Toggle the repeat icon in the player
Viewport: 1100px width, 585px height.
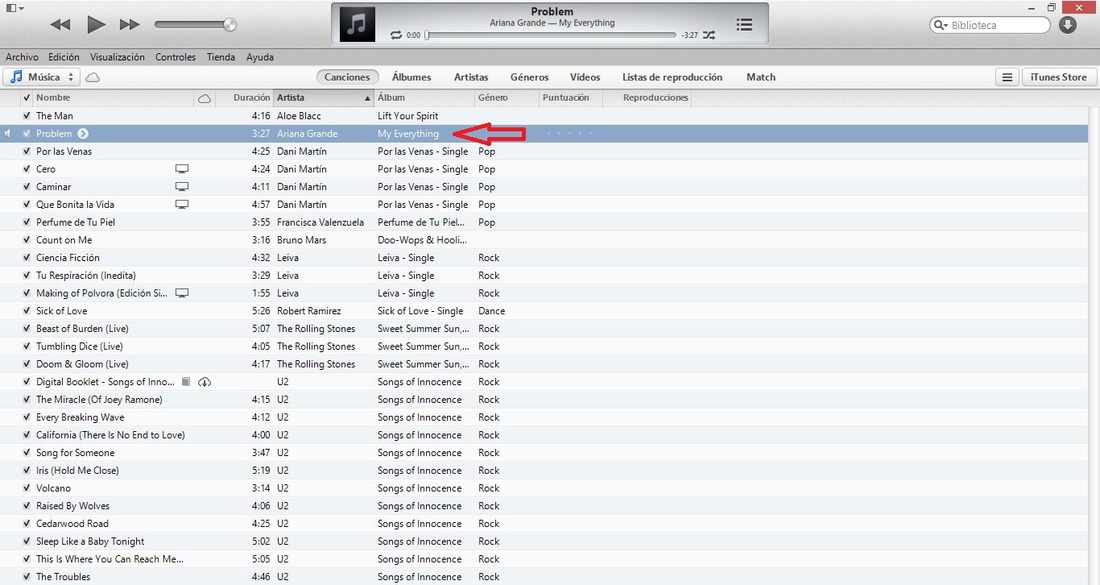396,34
